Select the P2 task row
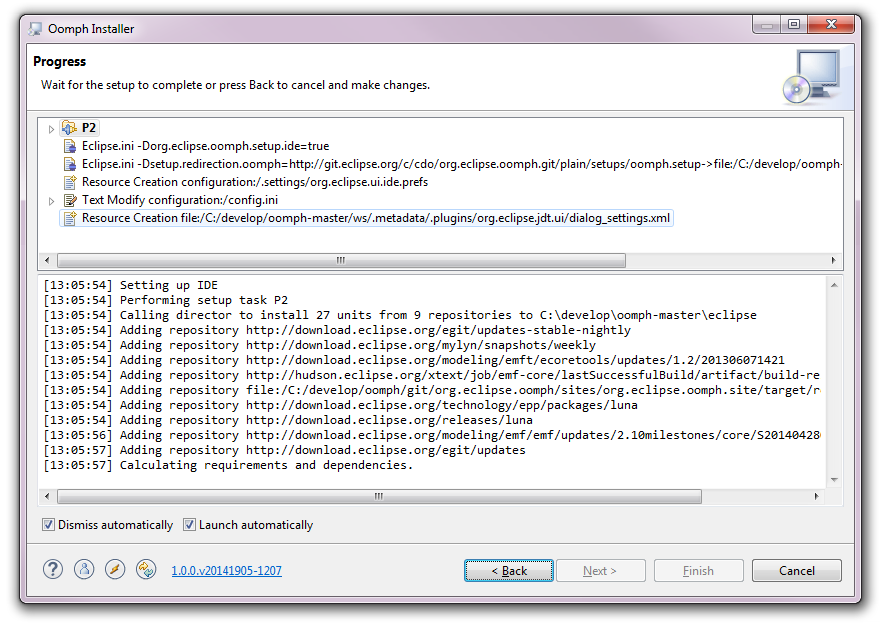The width and height of the screenshot is (884, 627). pos(79,128)
